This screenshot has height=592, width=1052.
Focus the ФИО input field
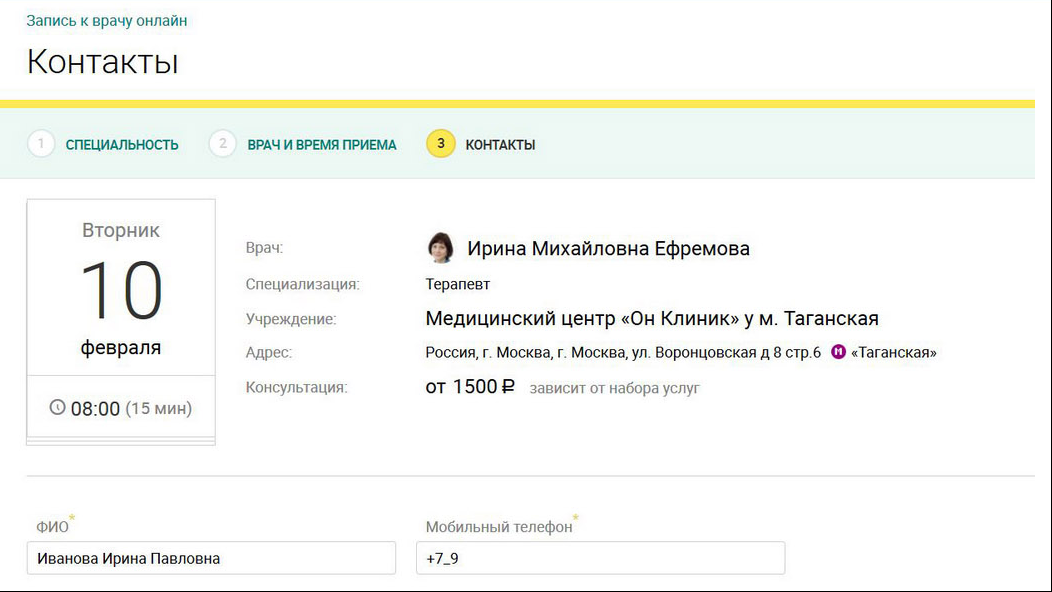point(211,558)
